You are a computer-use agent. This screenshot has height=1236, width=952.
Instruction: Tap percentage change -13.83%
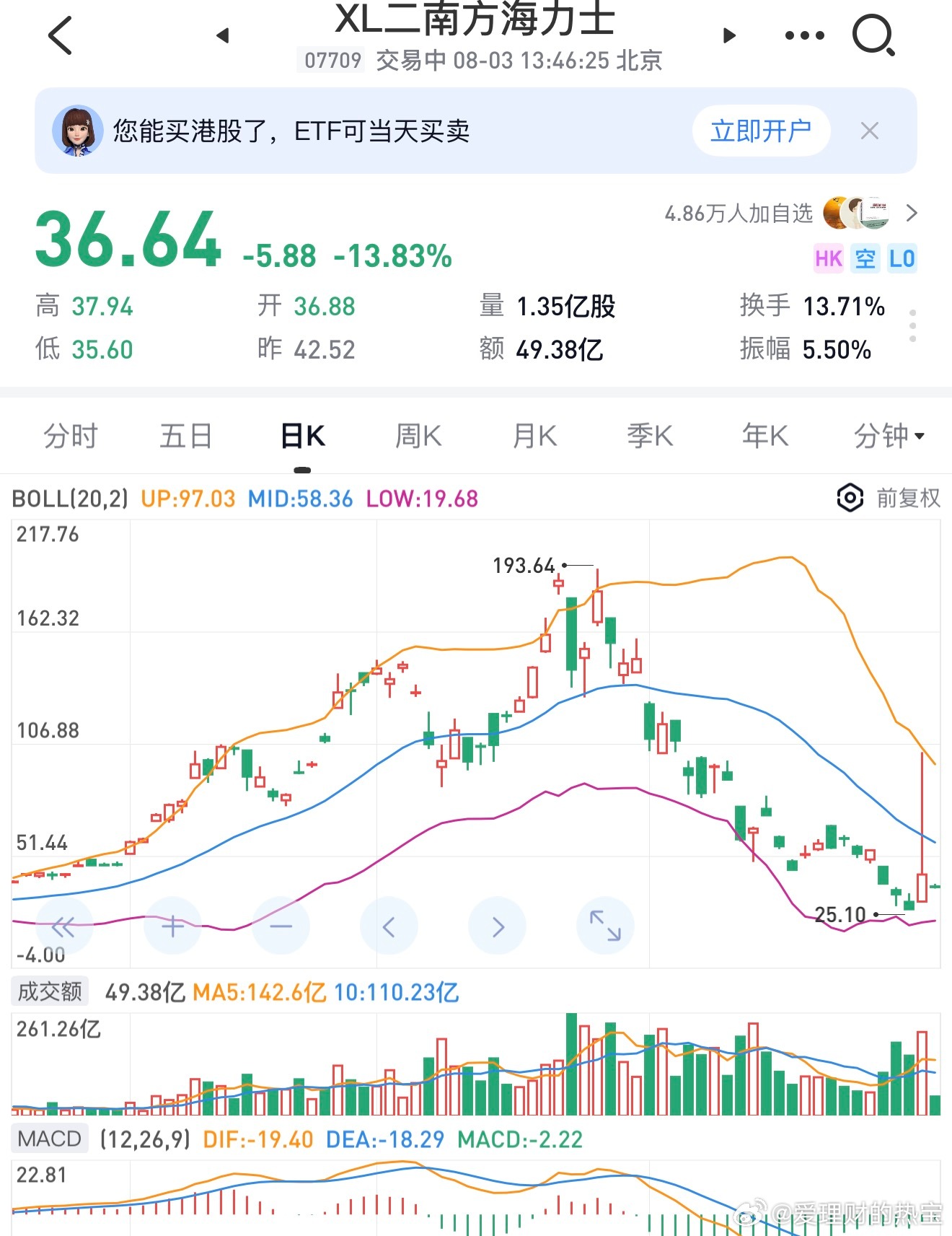pyautogui.click(x=392, y=256)
